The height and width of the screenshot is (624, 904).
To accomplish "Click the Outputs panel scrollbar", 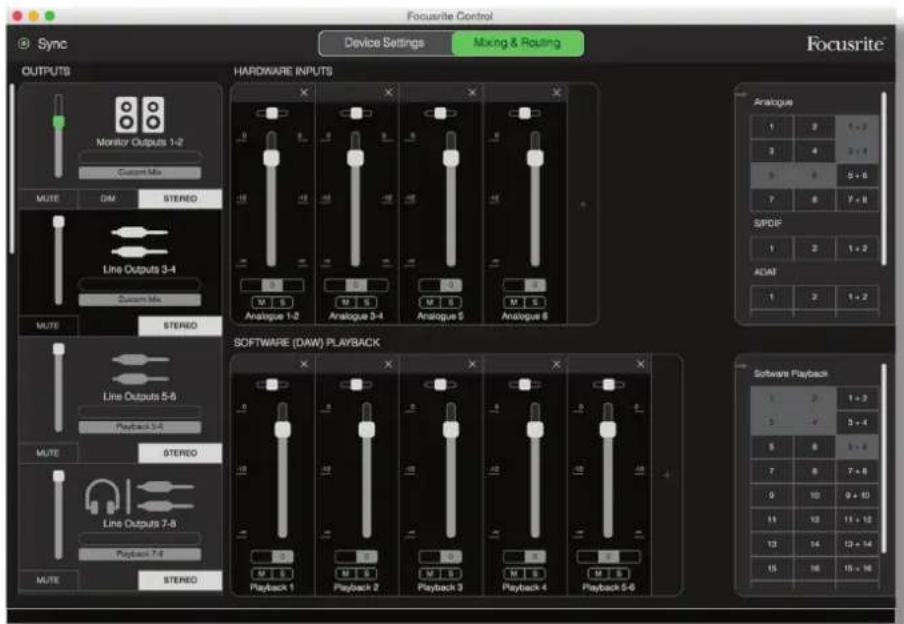I will tap(12, 169).
